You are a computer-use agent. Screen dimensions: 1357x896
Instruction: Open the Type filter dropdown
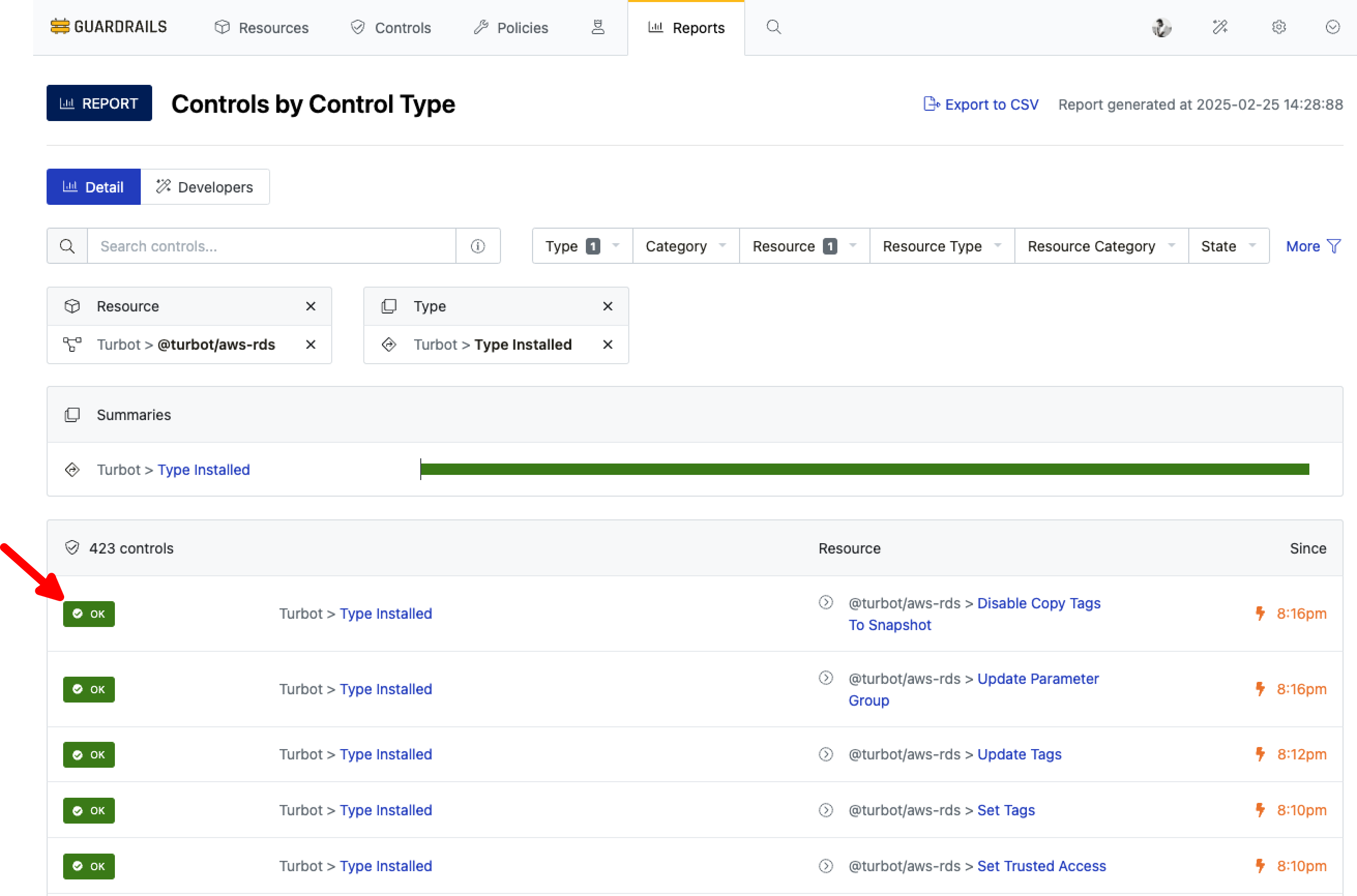(x=581, y=246)
